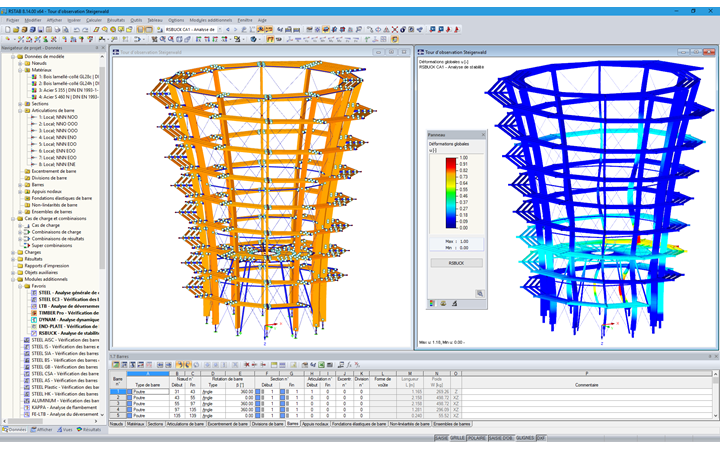Click the highlighted colored render icon in second toolbar
720x450 pixels.
click(394, 39)
